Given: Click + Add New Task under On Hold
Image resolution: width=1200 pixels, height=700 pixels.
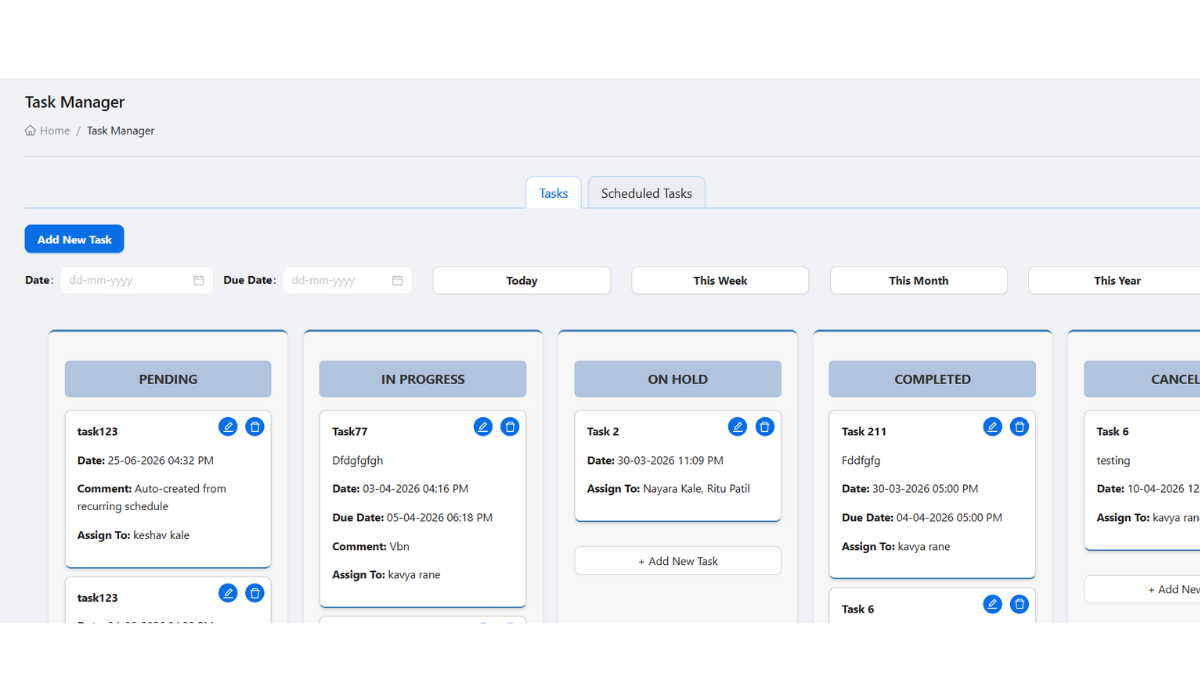Looking at the screenshot, I should (x=678, y=561).
